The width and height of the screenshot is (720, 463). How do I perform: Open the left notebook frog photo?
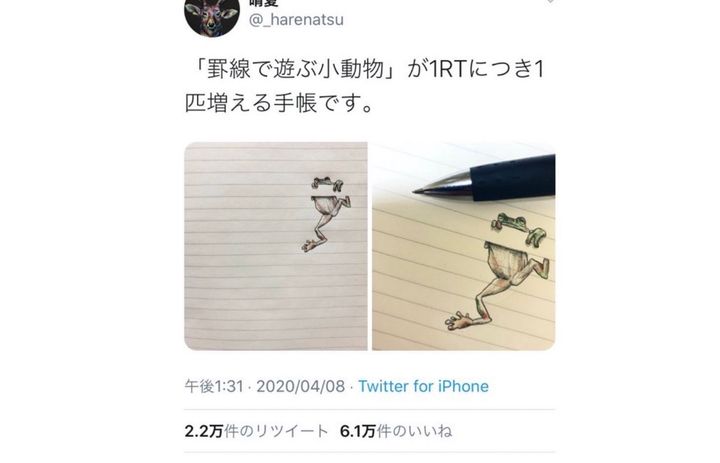[x=276, y=246]
